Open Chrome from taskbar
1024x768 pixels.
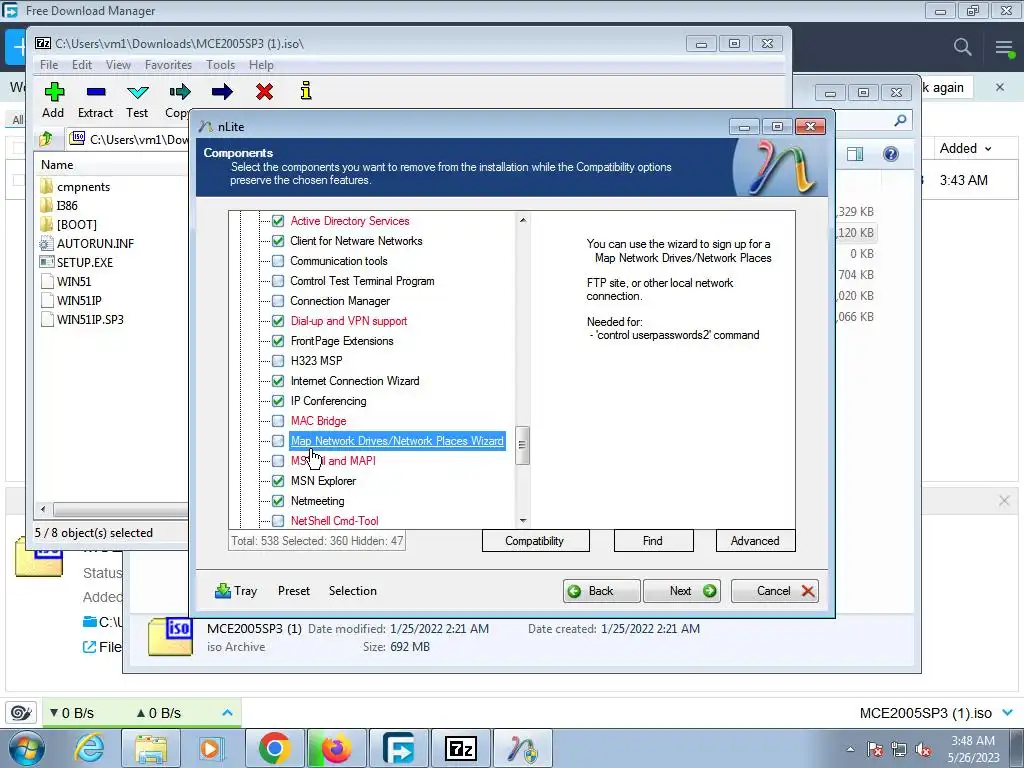(274, 748)
